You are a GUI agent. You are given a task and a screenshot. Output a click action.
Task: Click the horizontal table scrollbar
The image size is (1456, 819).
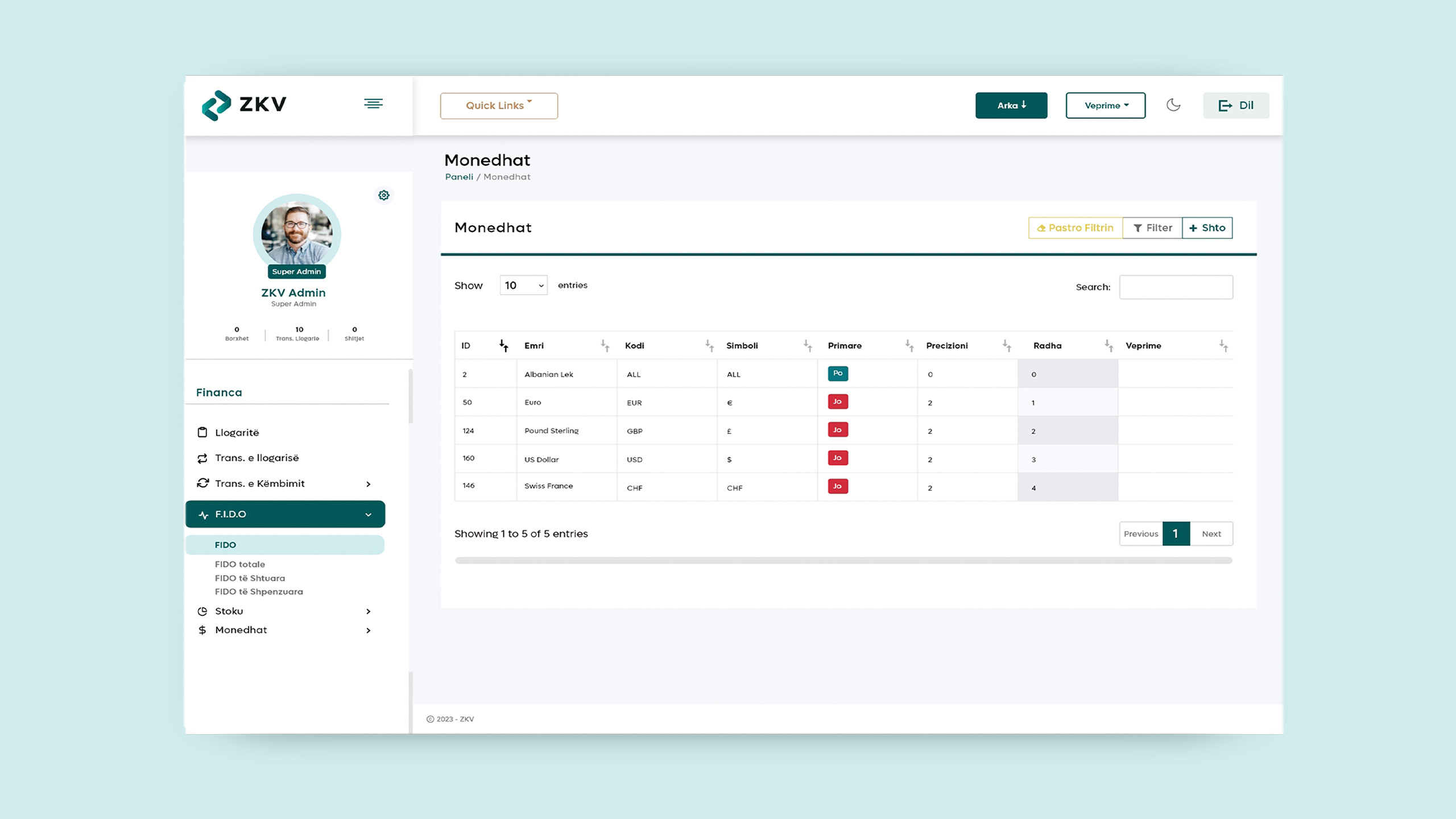pyautogui.click(x=843, y=561)
